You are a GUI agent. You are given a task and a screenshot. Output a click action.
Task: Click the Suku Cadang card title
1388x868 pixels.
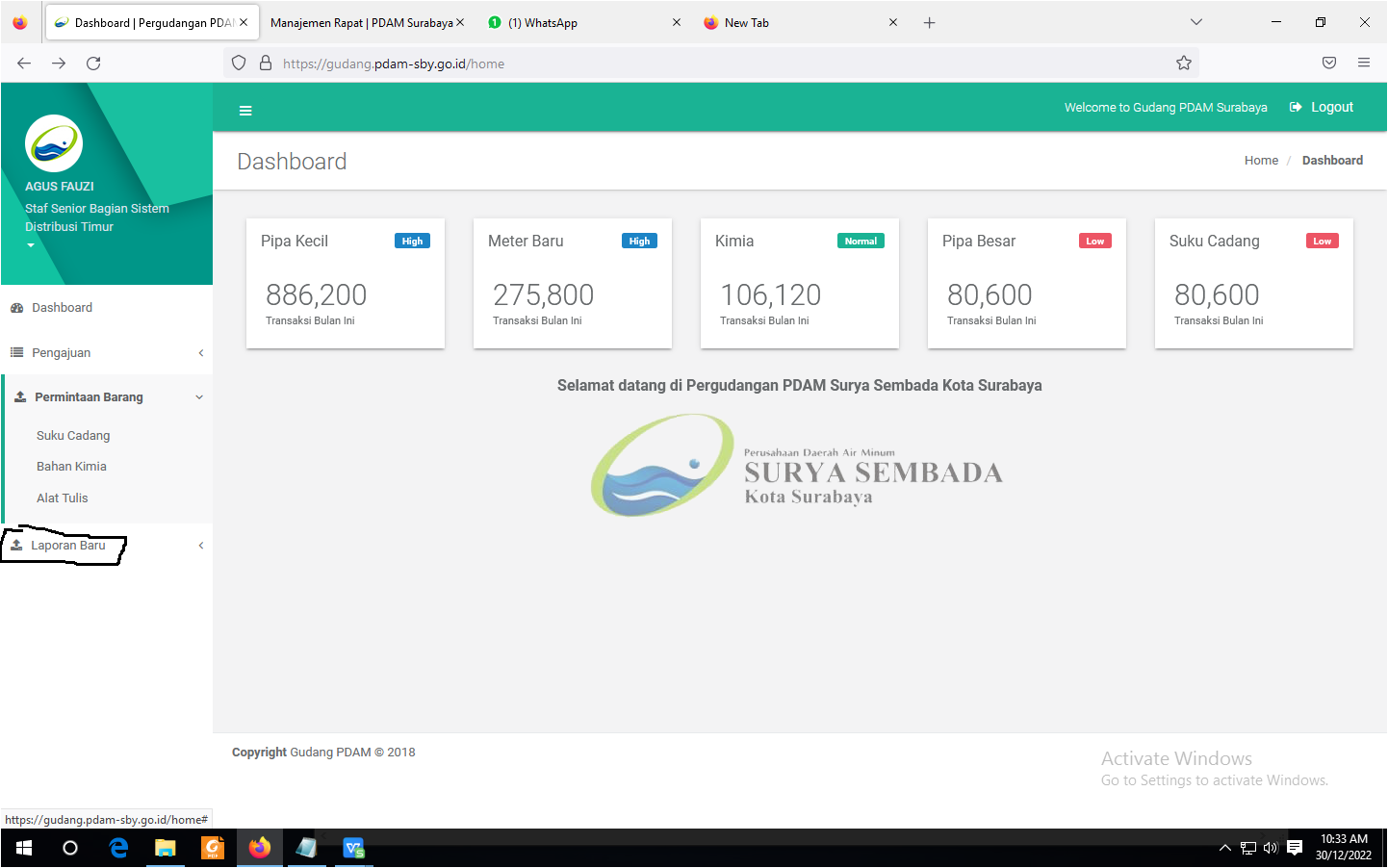tap(1215, 242)
